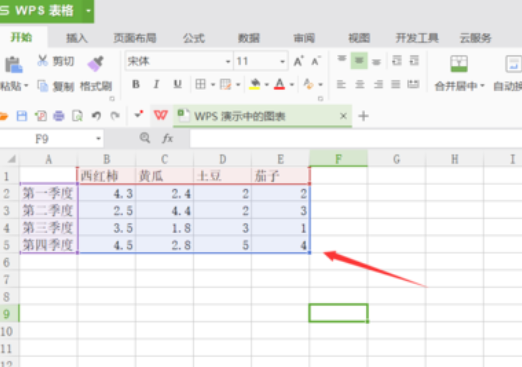This screenshot has width=522, height=367.
Task: Click the Increase font size icon
Action: click(x=298, y=61)
